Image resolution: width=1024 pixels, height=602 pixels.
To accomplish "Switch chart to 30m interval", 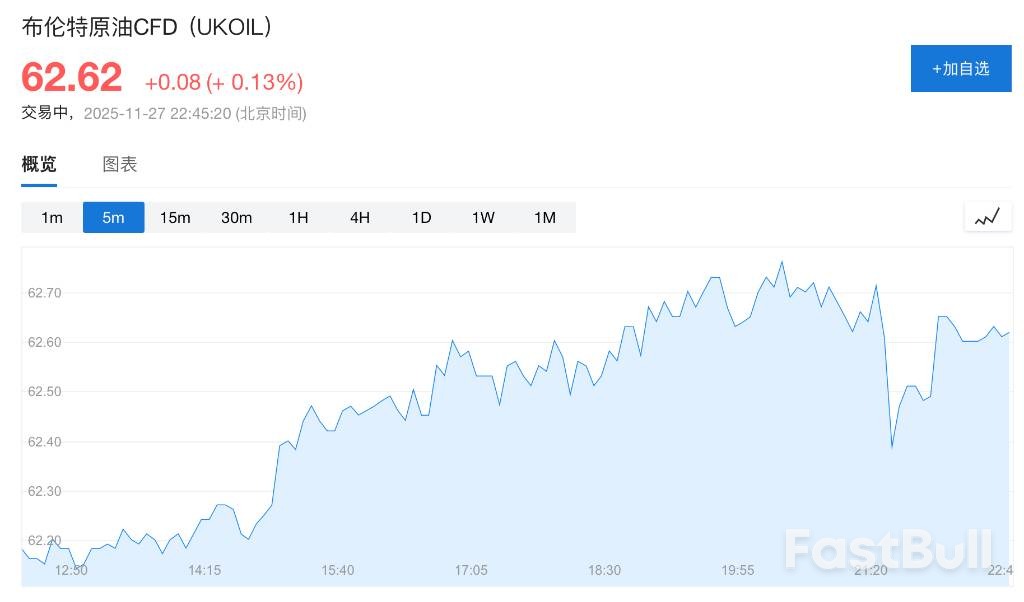I will tap(237, 217).
